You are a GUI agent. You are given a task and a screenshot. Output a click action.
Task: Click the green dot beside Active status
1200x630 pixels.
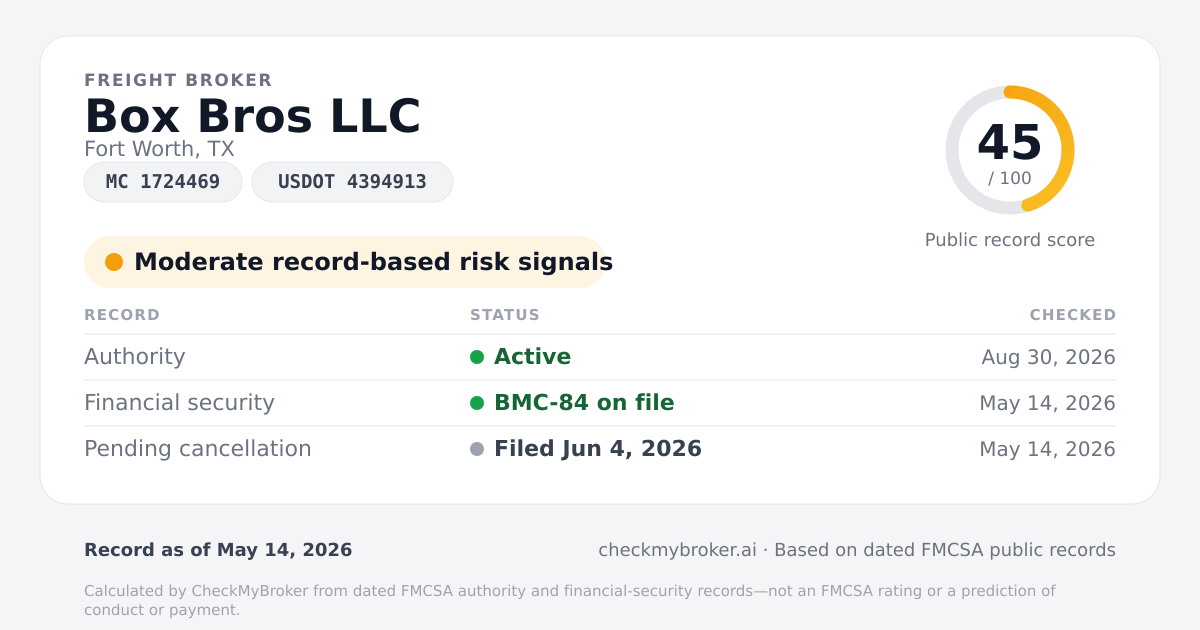click(477, 357)
